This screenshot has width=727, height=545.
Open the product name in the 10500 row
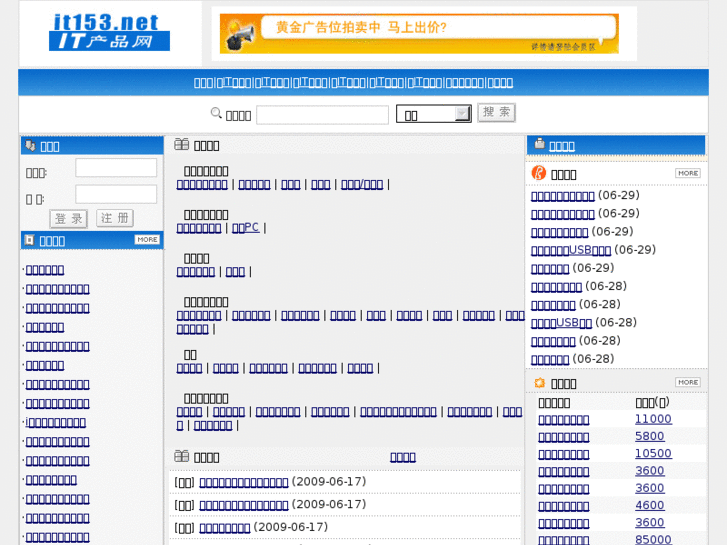point(564,454)
